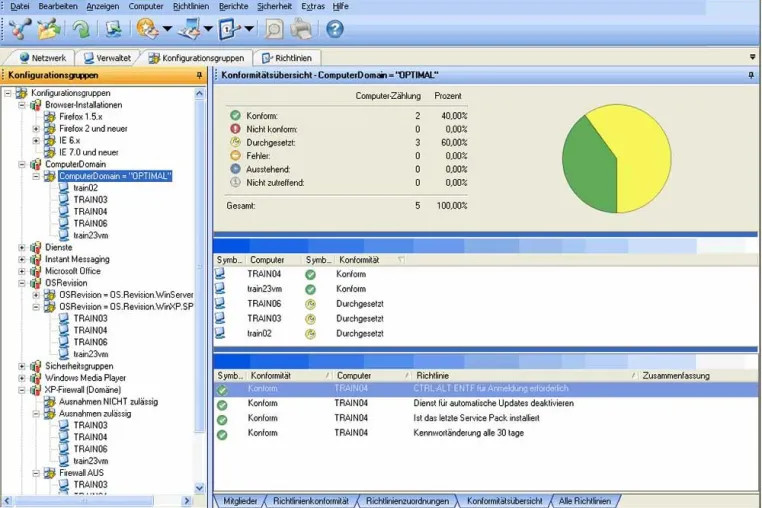The width and height of the screenshot is (762, 508).
Task: Open the Richtlinienkonformität bottom tab
Action: pos(311,501)
